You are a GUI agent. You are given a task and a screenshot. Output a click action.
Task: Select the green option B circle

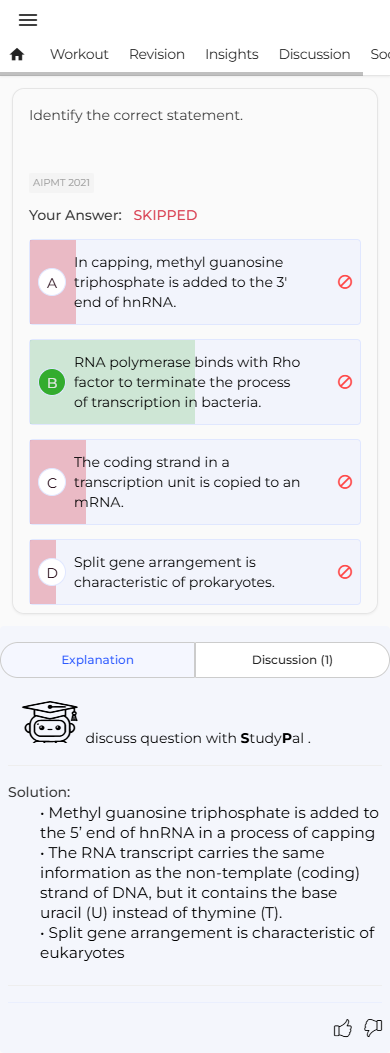(52, 383)
